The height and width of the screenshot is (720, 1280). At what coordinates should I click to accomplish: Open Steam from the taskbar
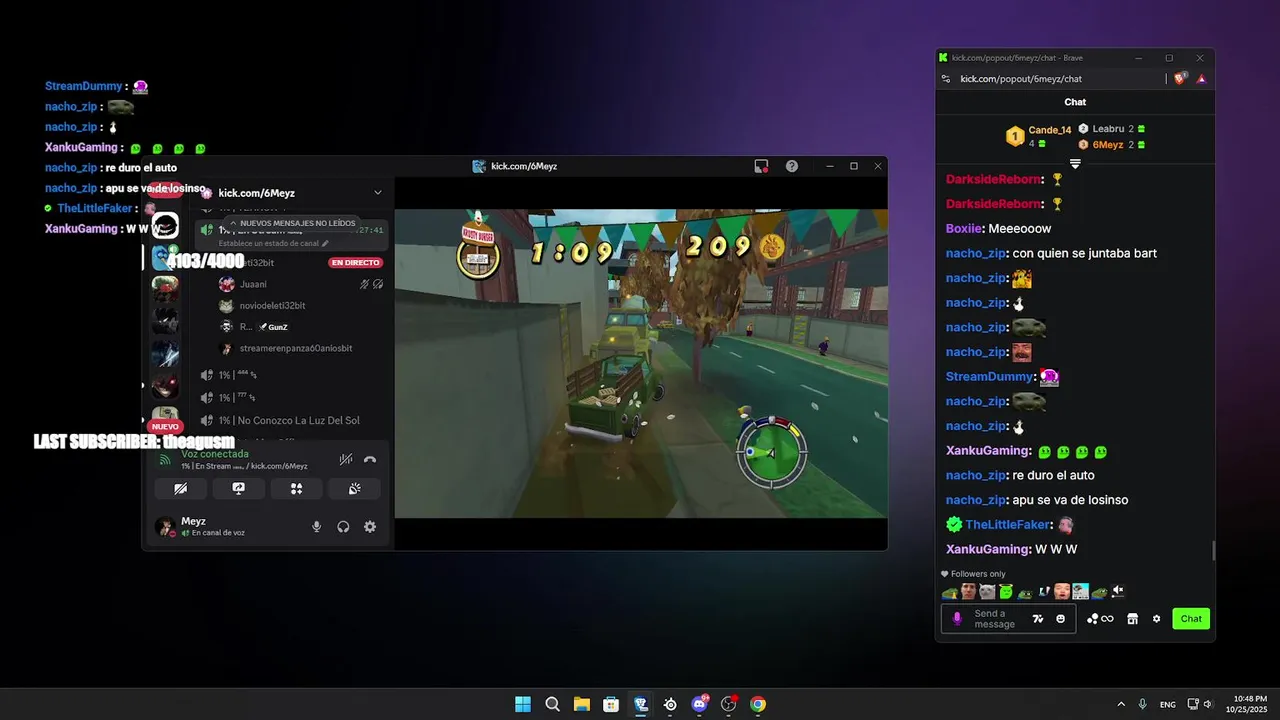point(670,704)
